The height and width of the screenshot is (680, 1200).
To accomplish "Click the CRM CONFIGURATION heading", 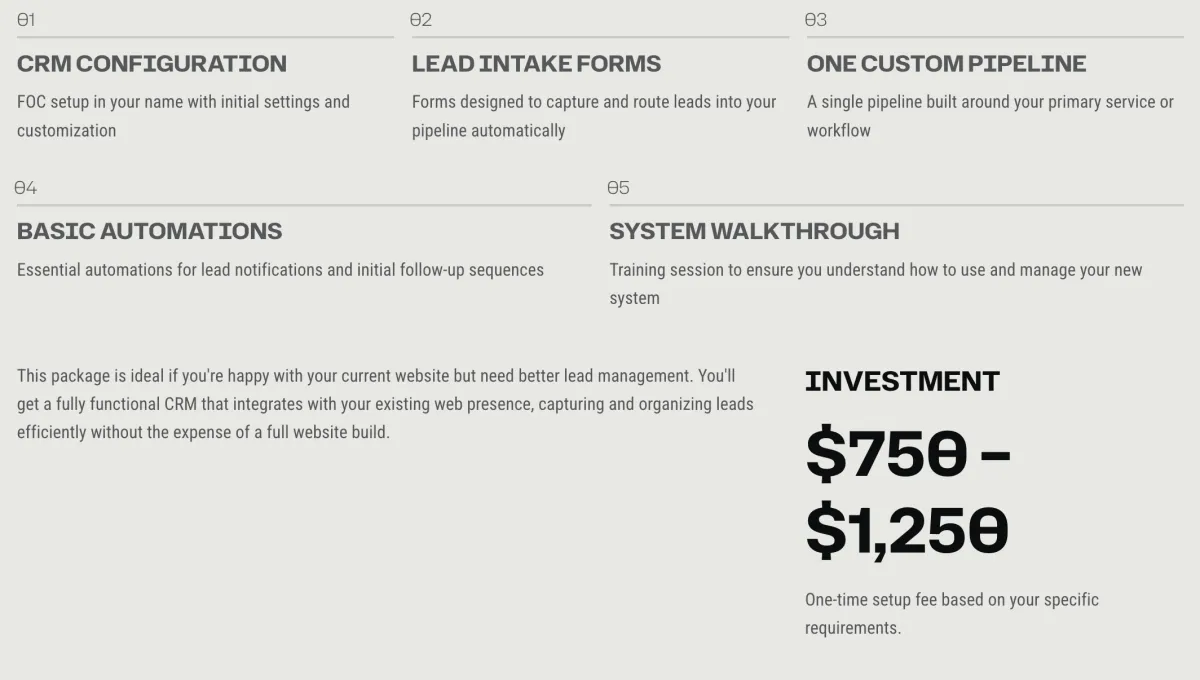I will click(152, 64).
